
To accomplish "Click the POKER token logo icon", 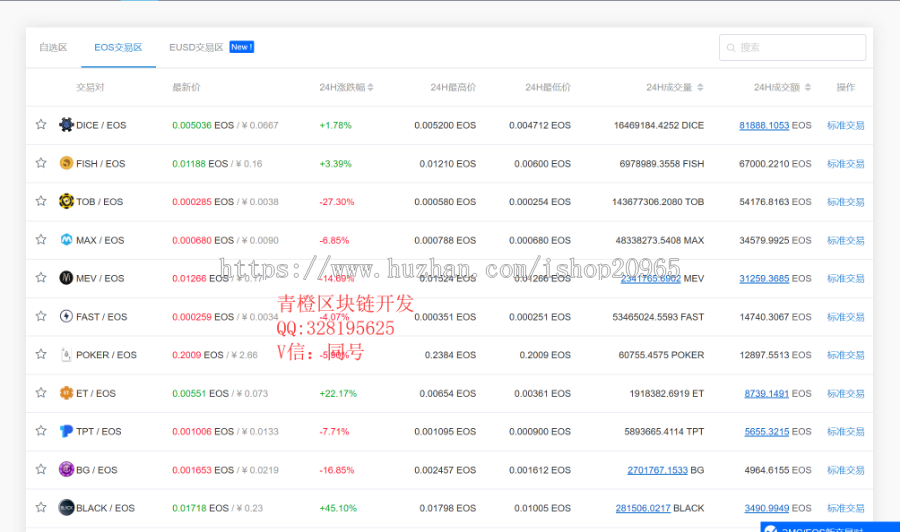I will pyautogui.click(x=66, y=354).
